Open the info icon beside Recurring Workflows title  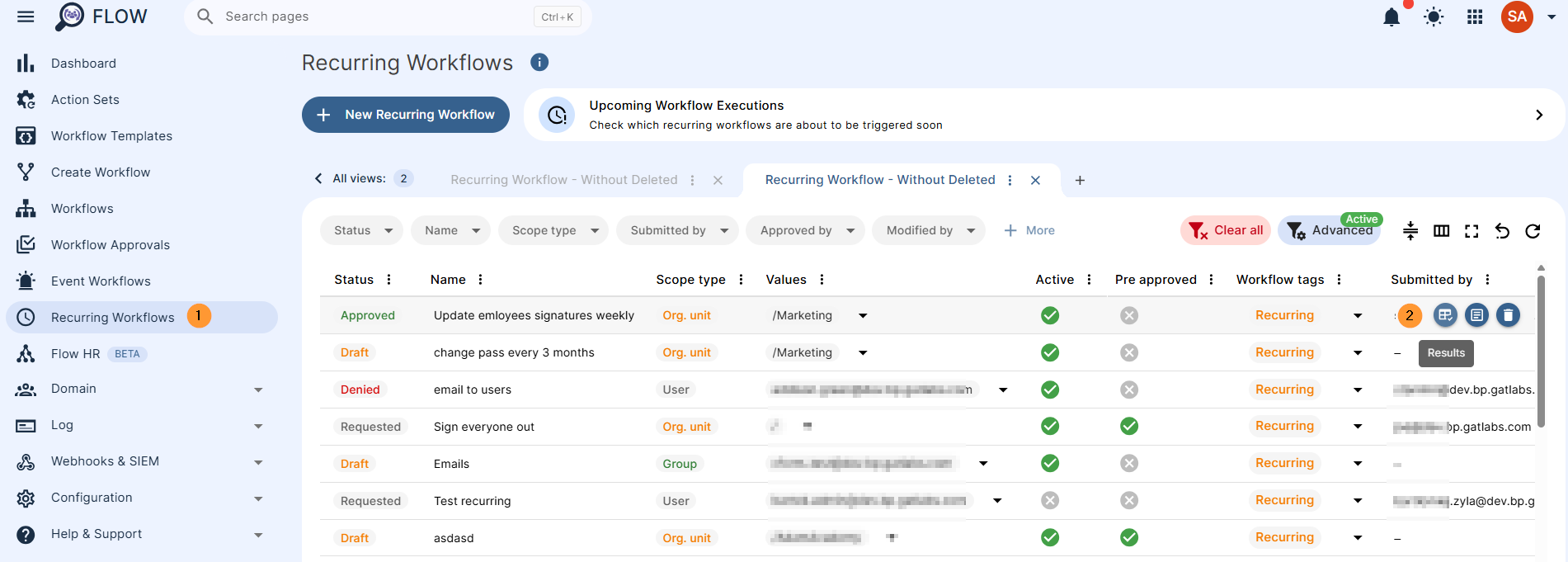pos(539,62)
